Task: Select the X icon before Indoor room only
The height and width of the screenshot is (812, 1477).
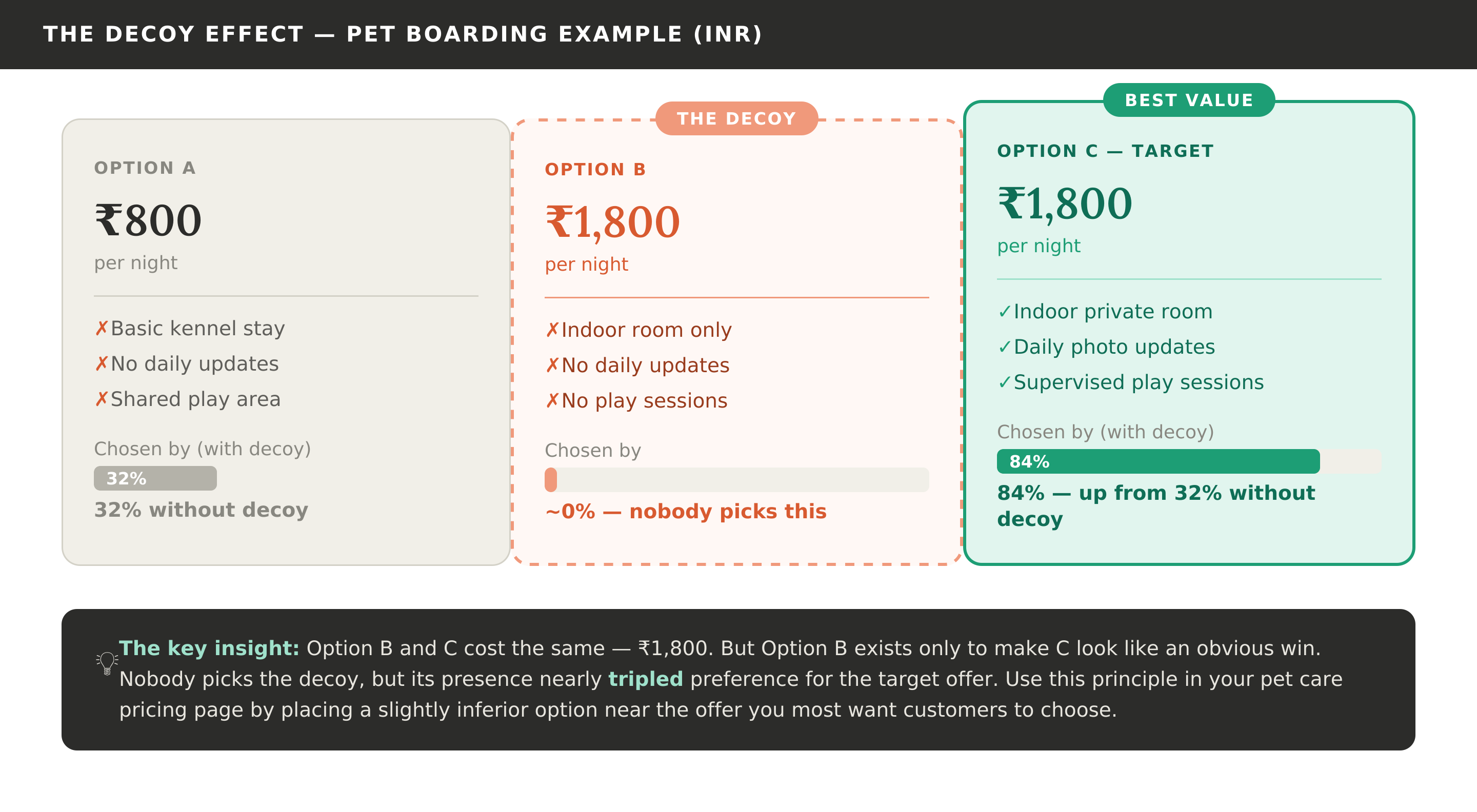Action: (x=552, y=330)
